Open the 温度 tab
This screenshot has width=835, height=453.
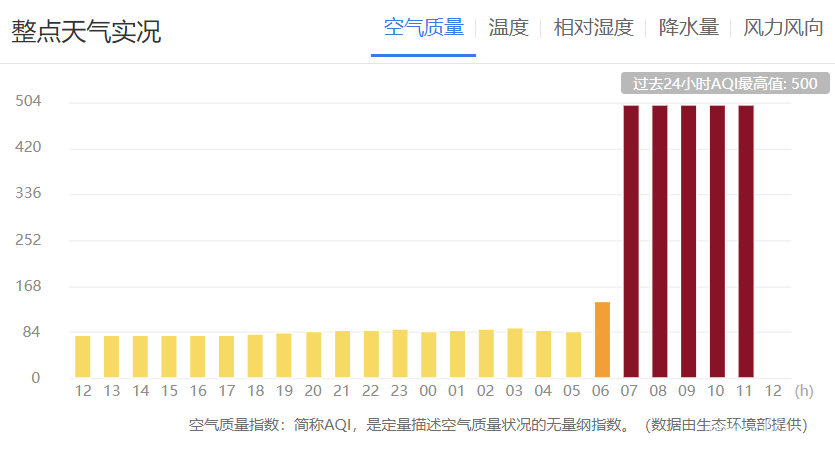tap(508, 28)
